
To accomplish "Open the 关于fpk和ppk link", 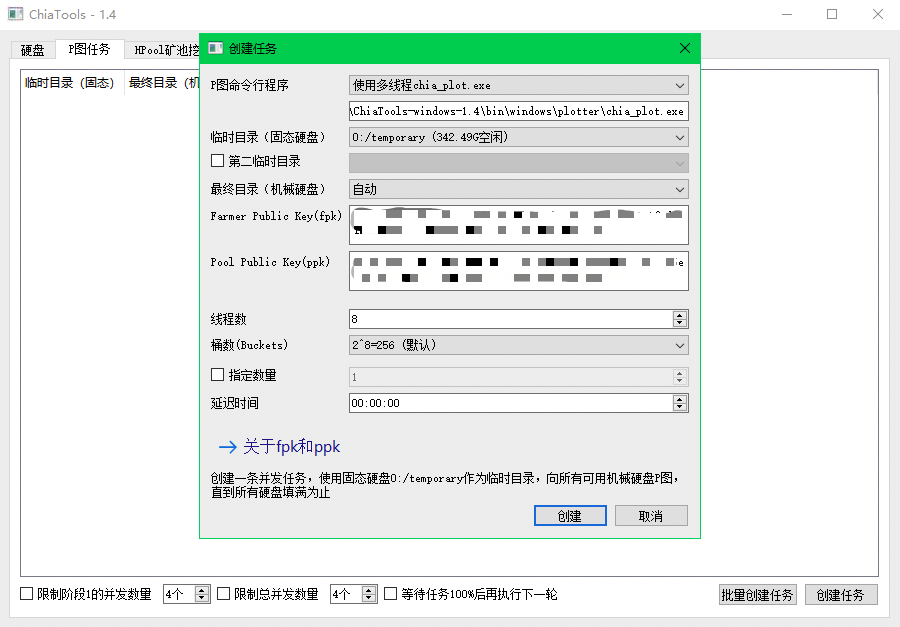I will pos(292,447).
